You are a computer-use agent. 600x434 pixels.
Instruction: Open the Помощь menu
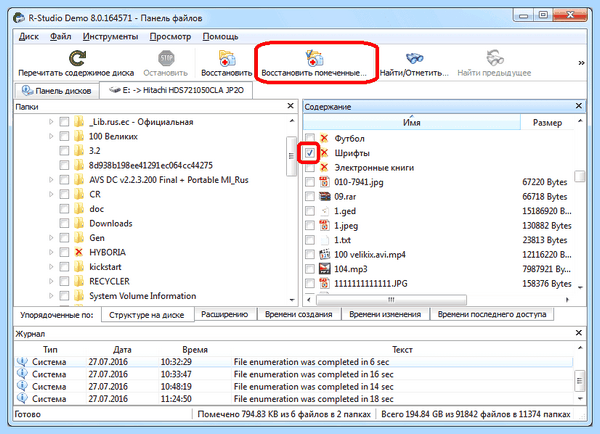[220, 36]
